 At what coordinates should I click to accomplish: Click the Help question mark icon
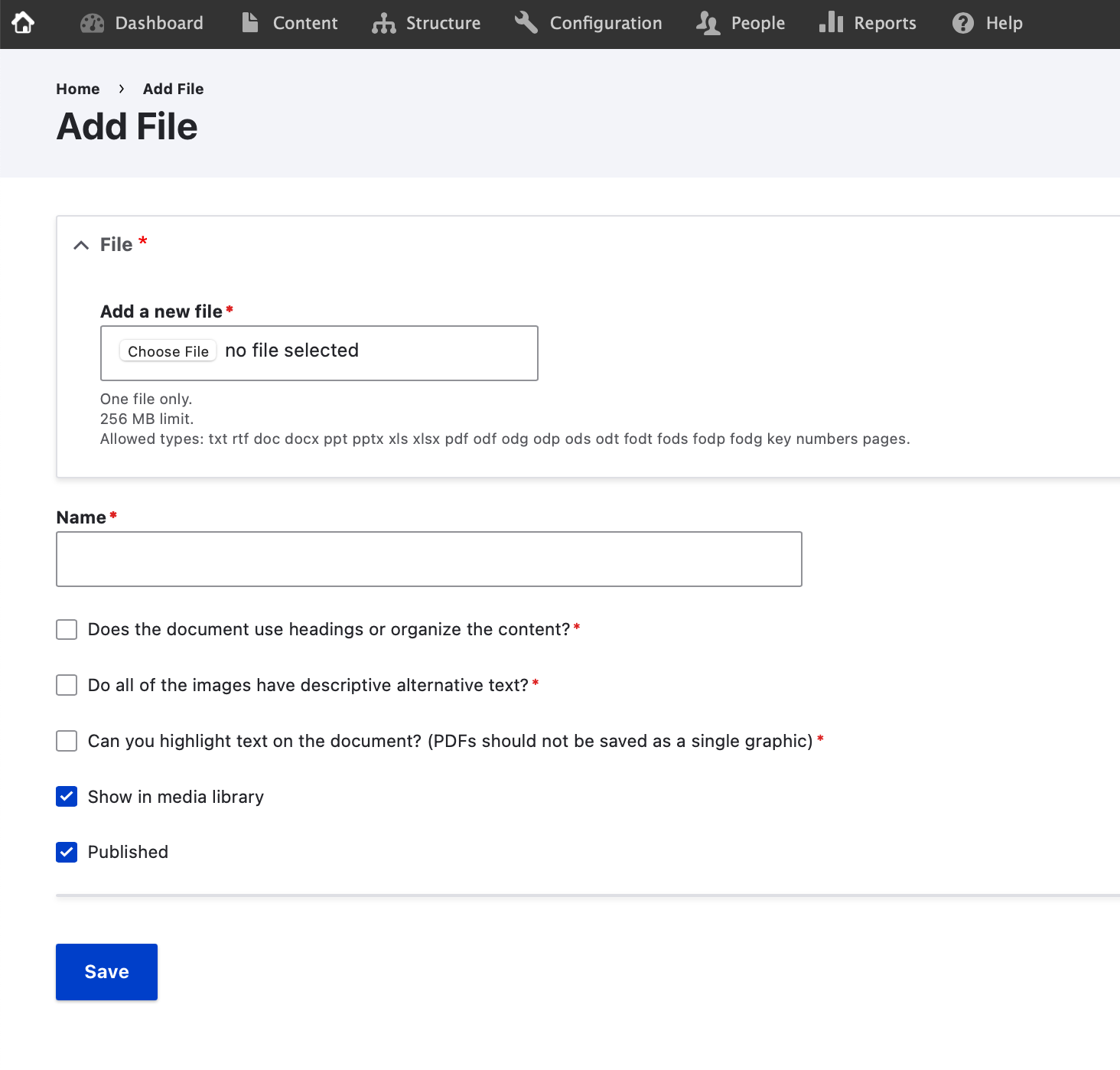pyautogui.click(x=962, y=24)
